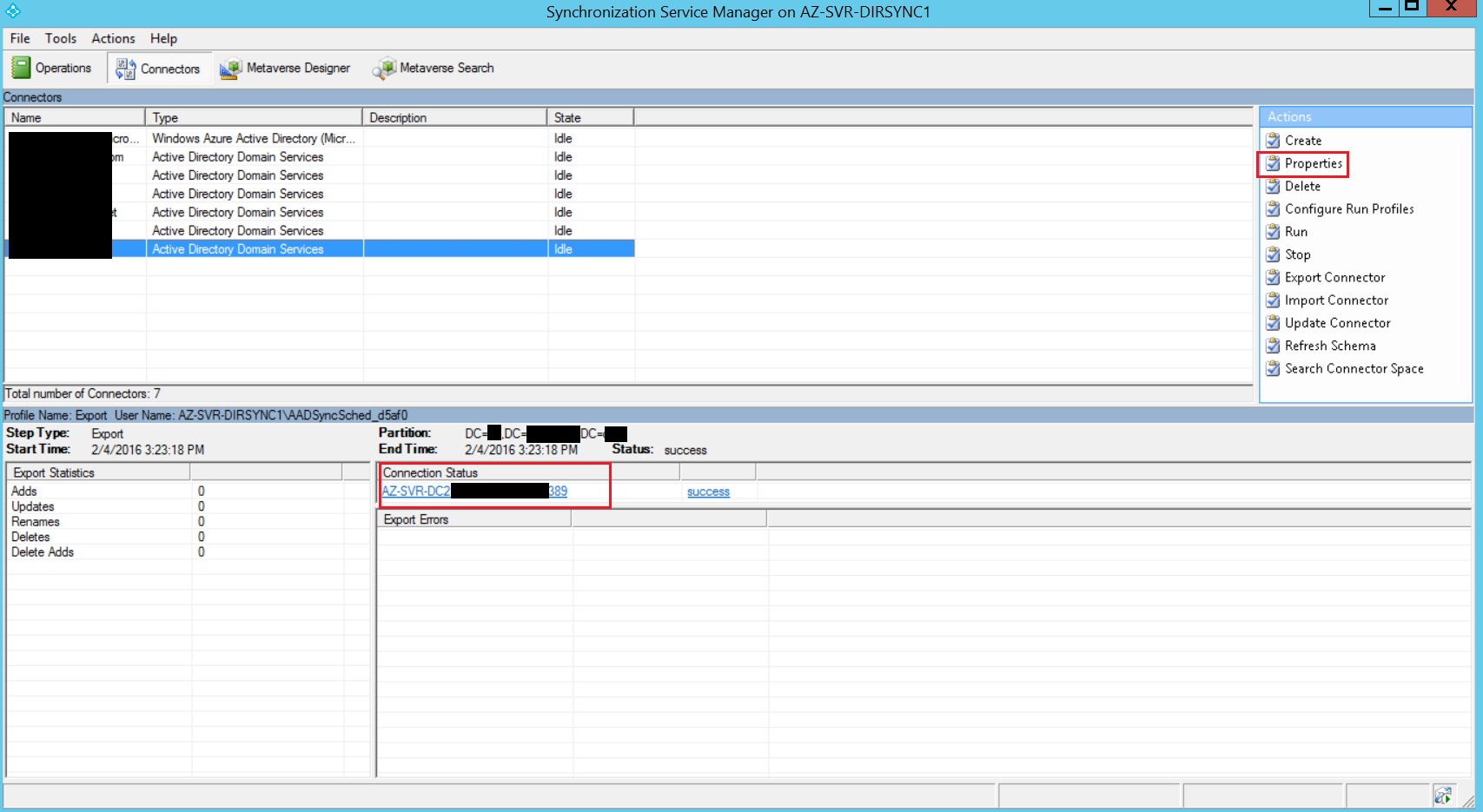This screenshot has height=812, width=1483.
Task: Update the selected connector
Action: pyautogui.click(x=1335, y=322)
